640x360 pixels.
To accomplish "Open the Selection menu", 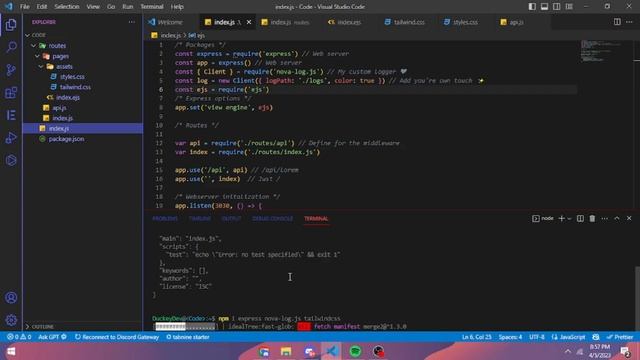I will coord(67,7).
